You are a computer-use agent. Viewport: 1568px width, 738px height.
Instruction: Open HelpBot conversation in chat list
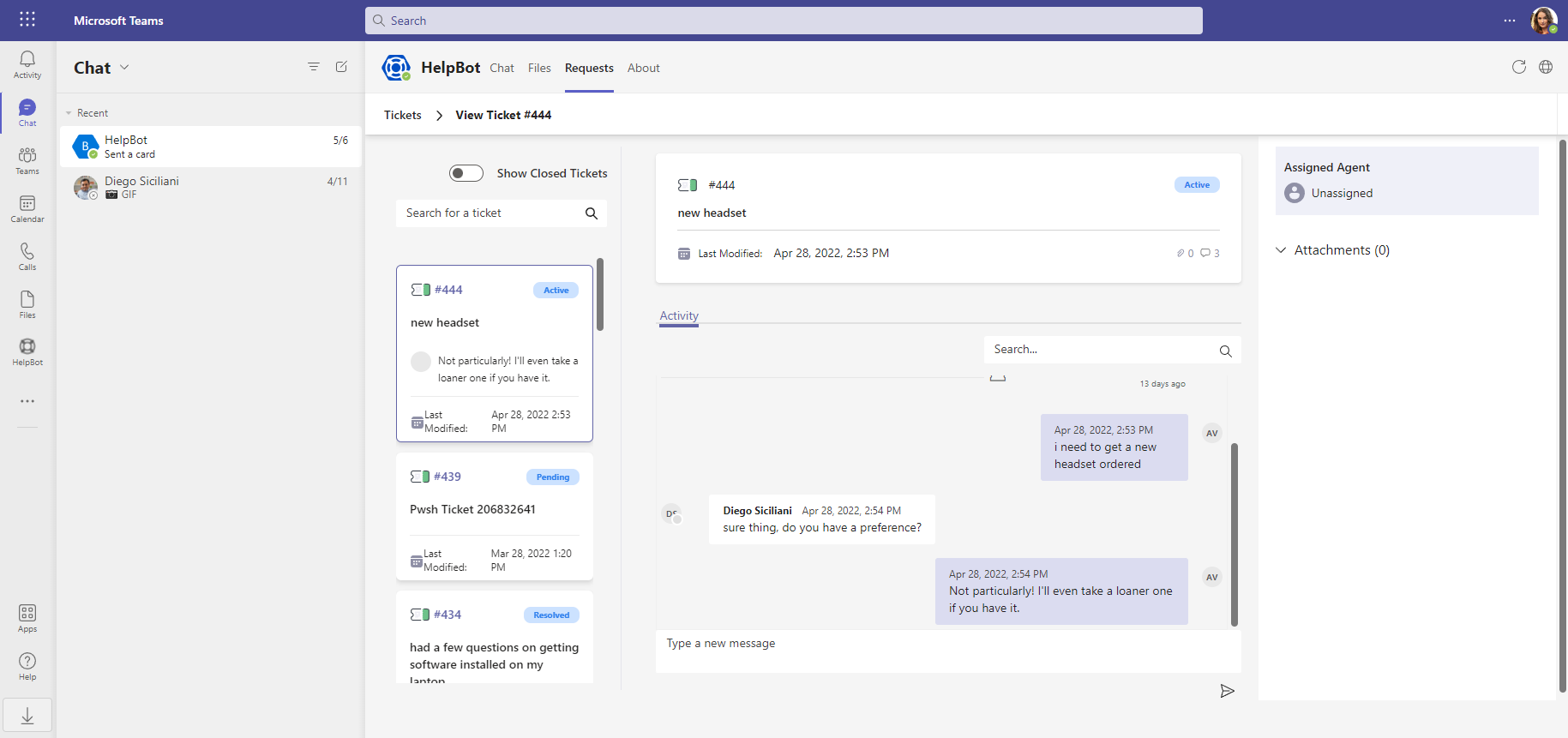(211, 147)
